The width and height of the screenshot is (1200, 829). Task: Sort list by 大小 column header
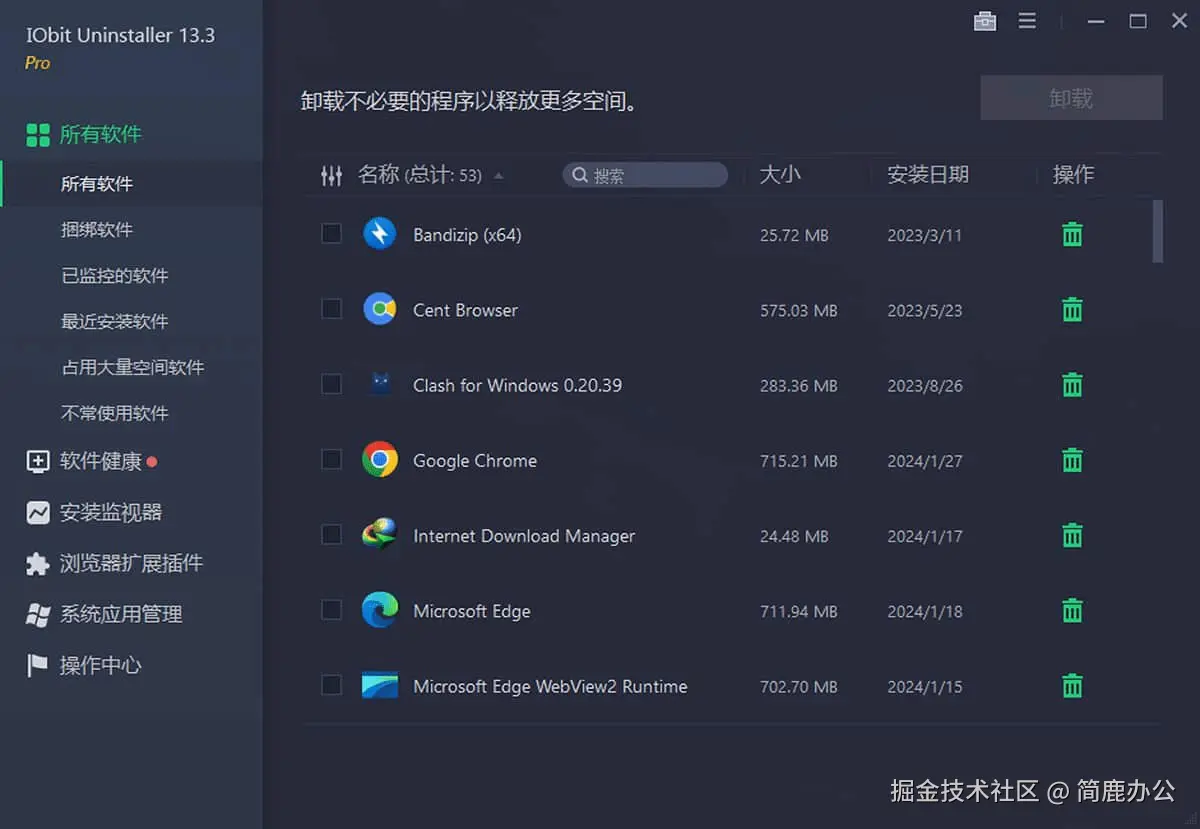pos(780,175)
